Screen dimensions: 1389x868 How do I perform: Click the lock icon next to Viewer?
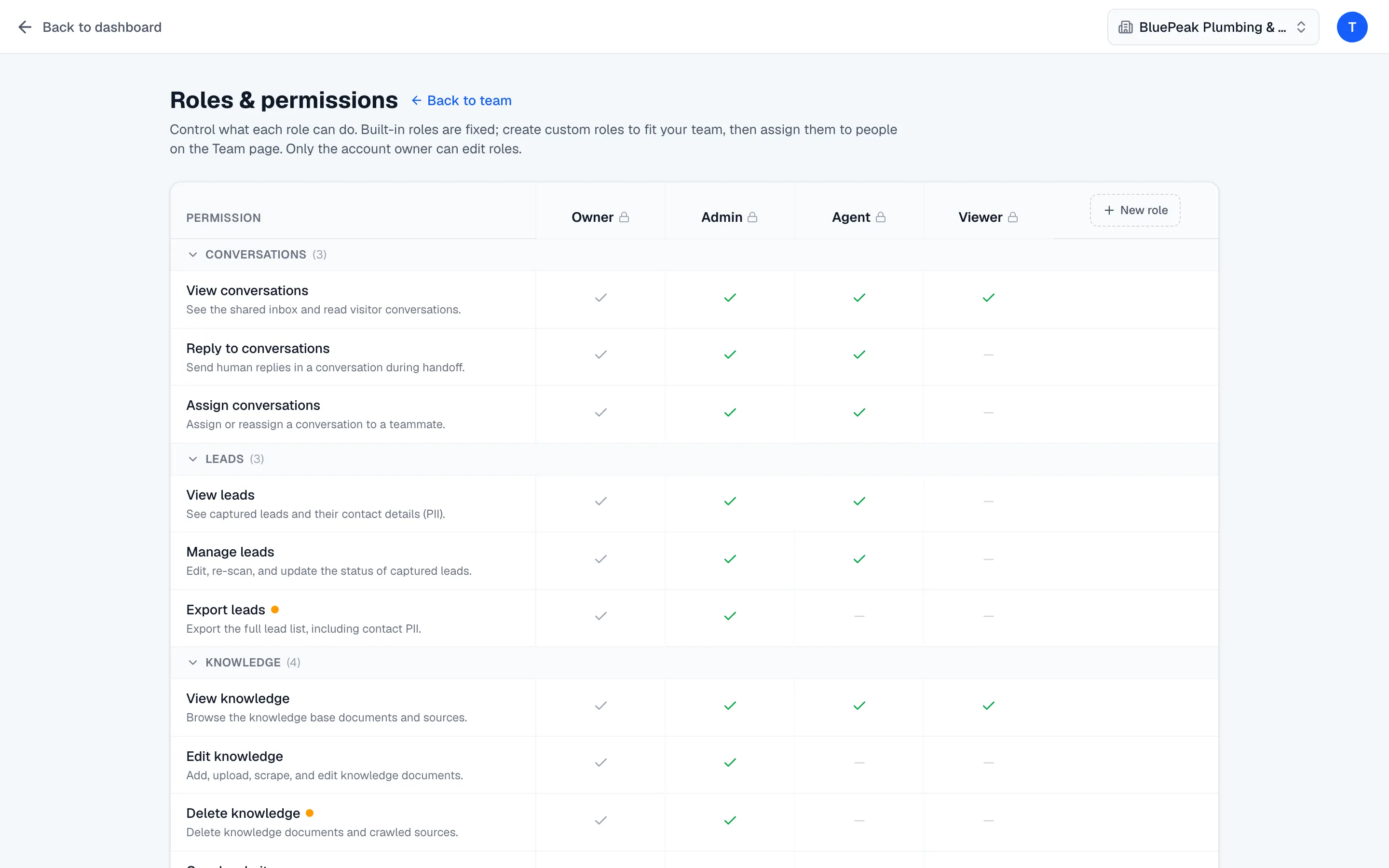tap(1012, 217)
